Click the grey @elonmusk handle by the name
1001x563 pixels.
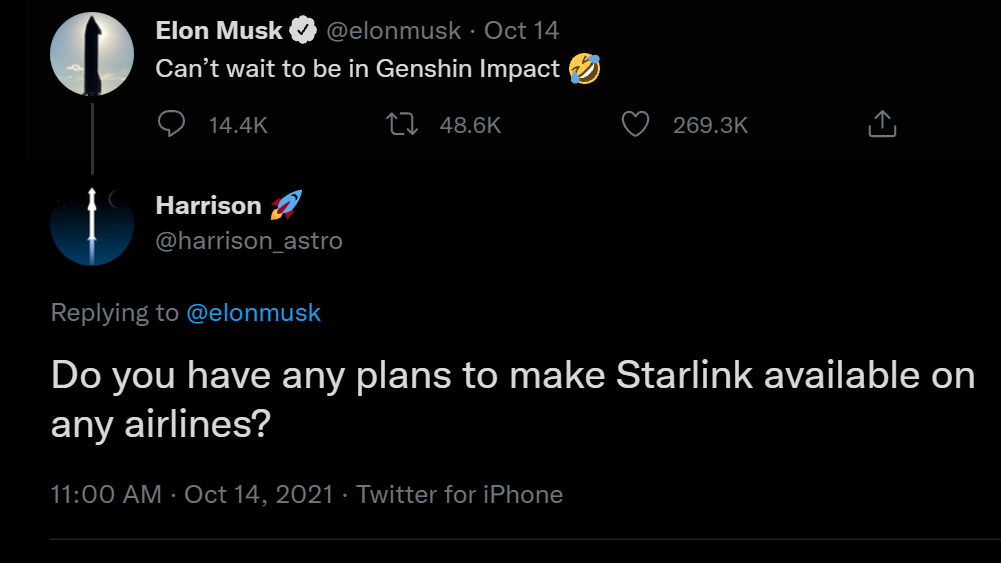[x=394, y=31]
